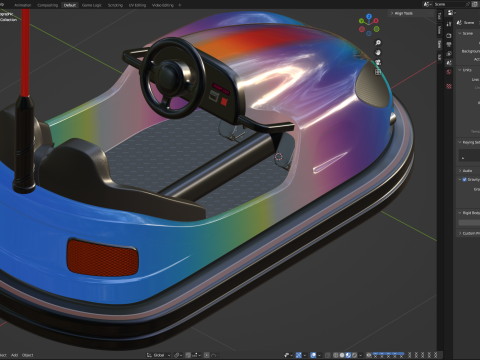Open the View Layer properties tab icon

449,54
